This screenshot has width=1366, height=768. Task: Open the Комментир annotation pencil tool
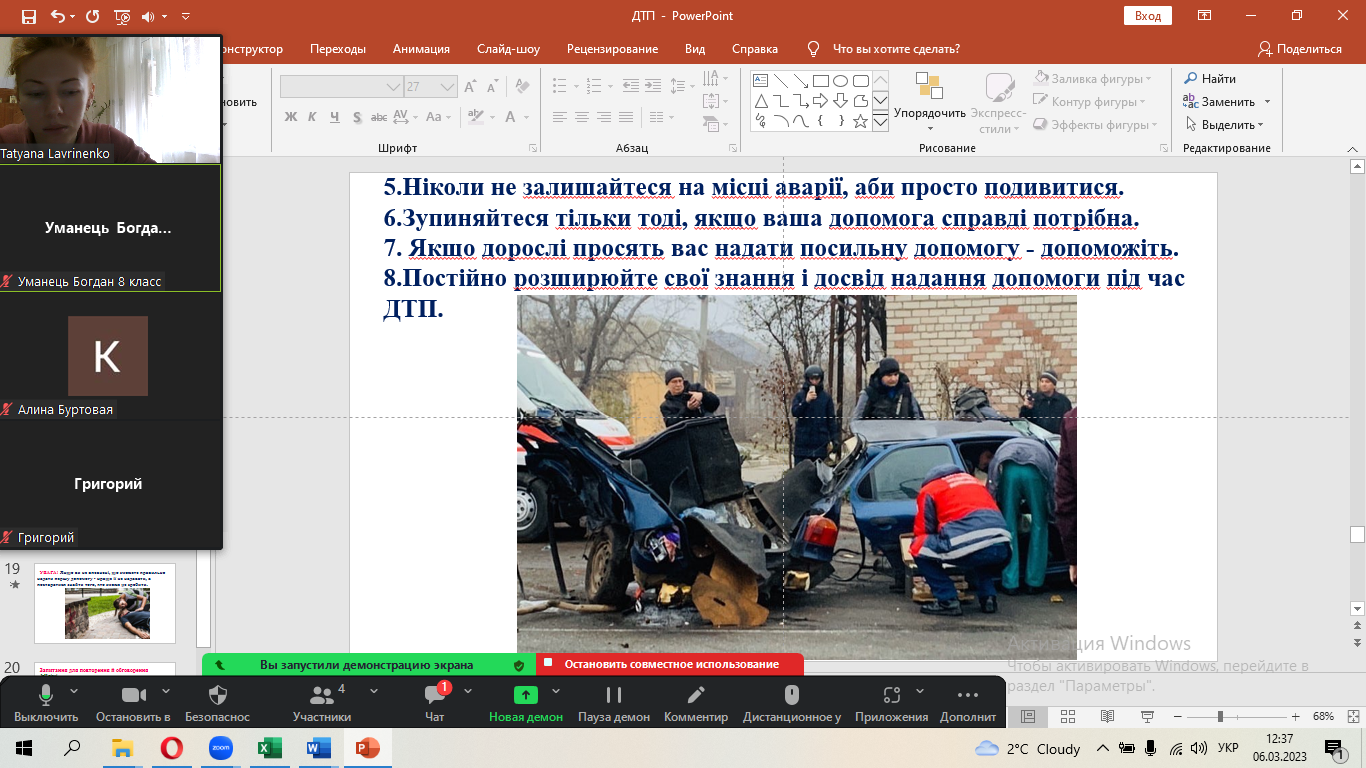point(696,696)
